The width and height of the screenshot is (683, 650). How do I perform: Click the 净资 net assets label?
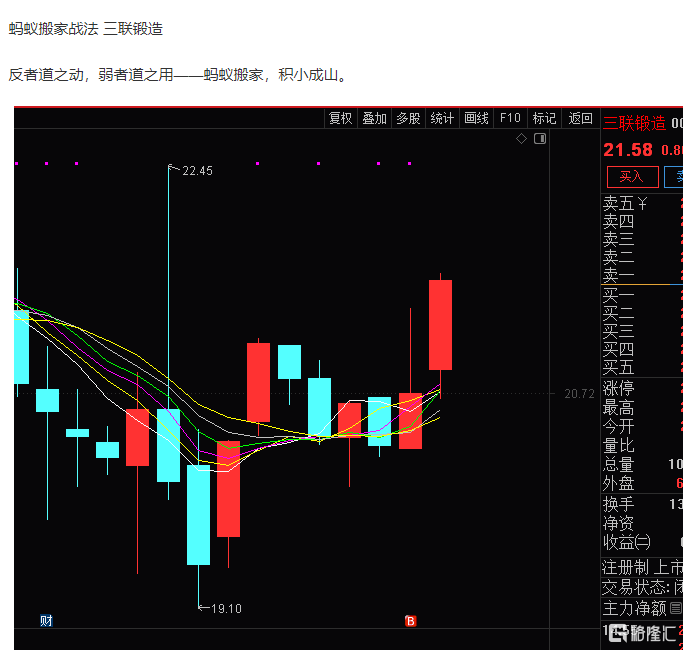[619, 523]
